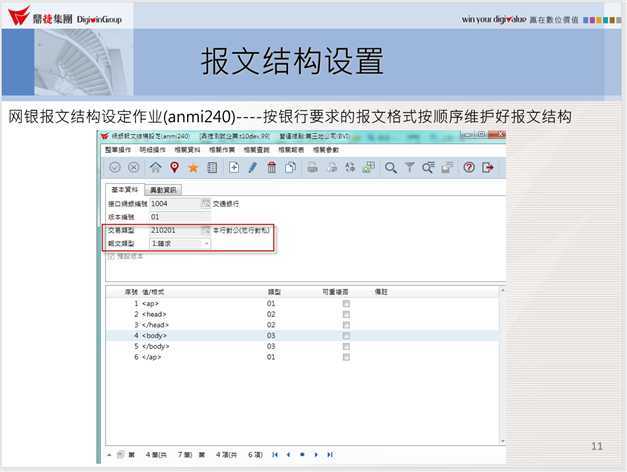
Task: Jump to last record navigation arrow
Action: click(330, 454)
